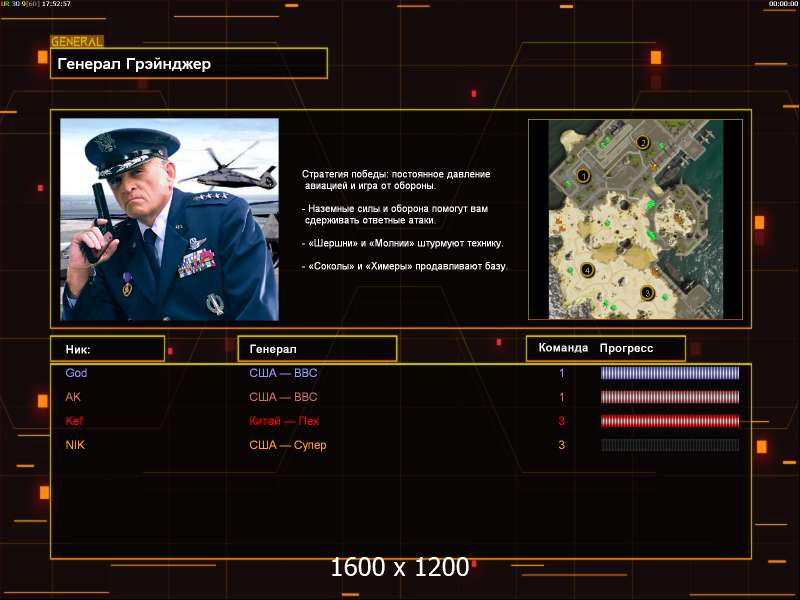Viewport: 800px width, 600px height.
Task: Click the General Granger portrait image
Action: (x=169, y=219)
